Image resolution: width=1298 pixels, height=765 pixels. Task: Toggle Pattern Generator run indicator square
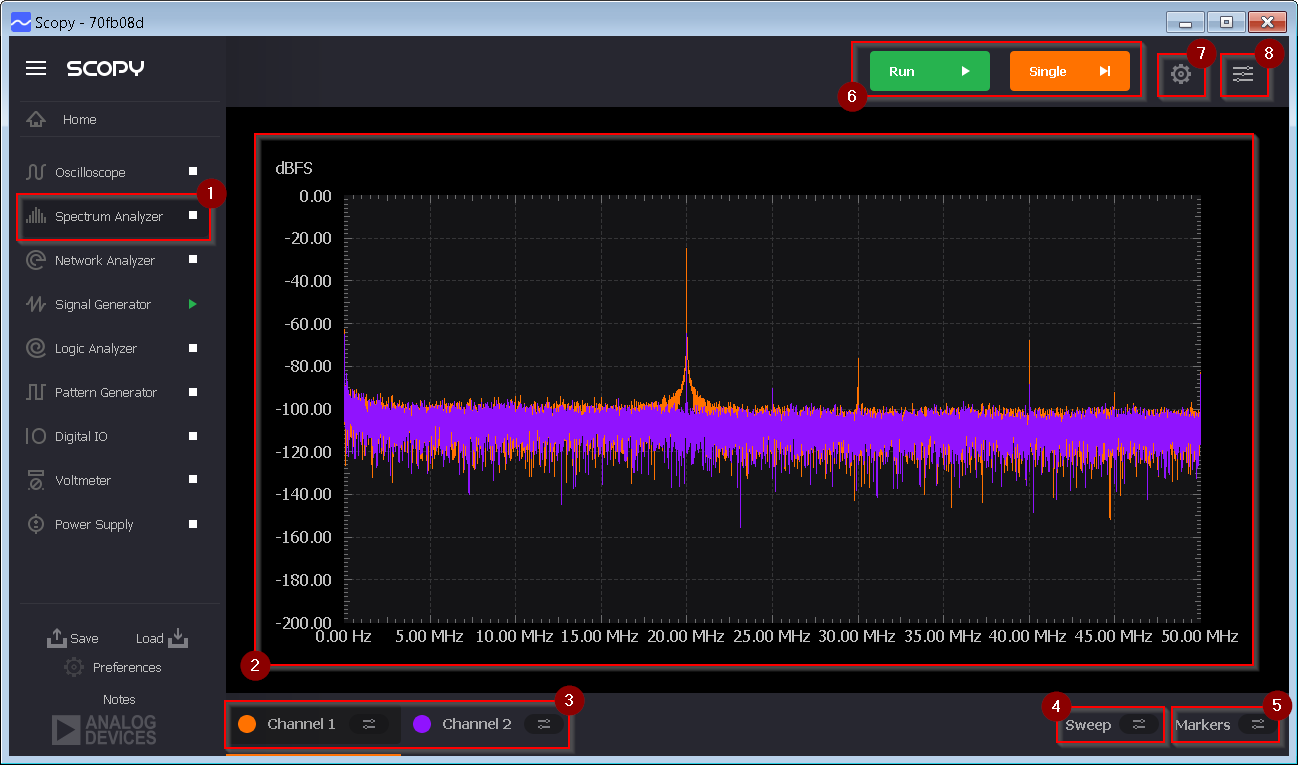193,392
